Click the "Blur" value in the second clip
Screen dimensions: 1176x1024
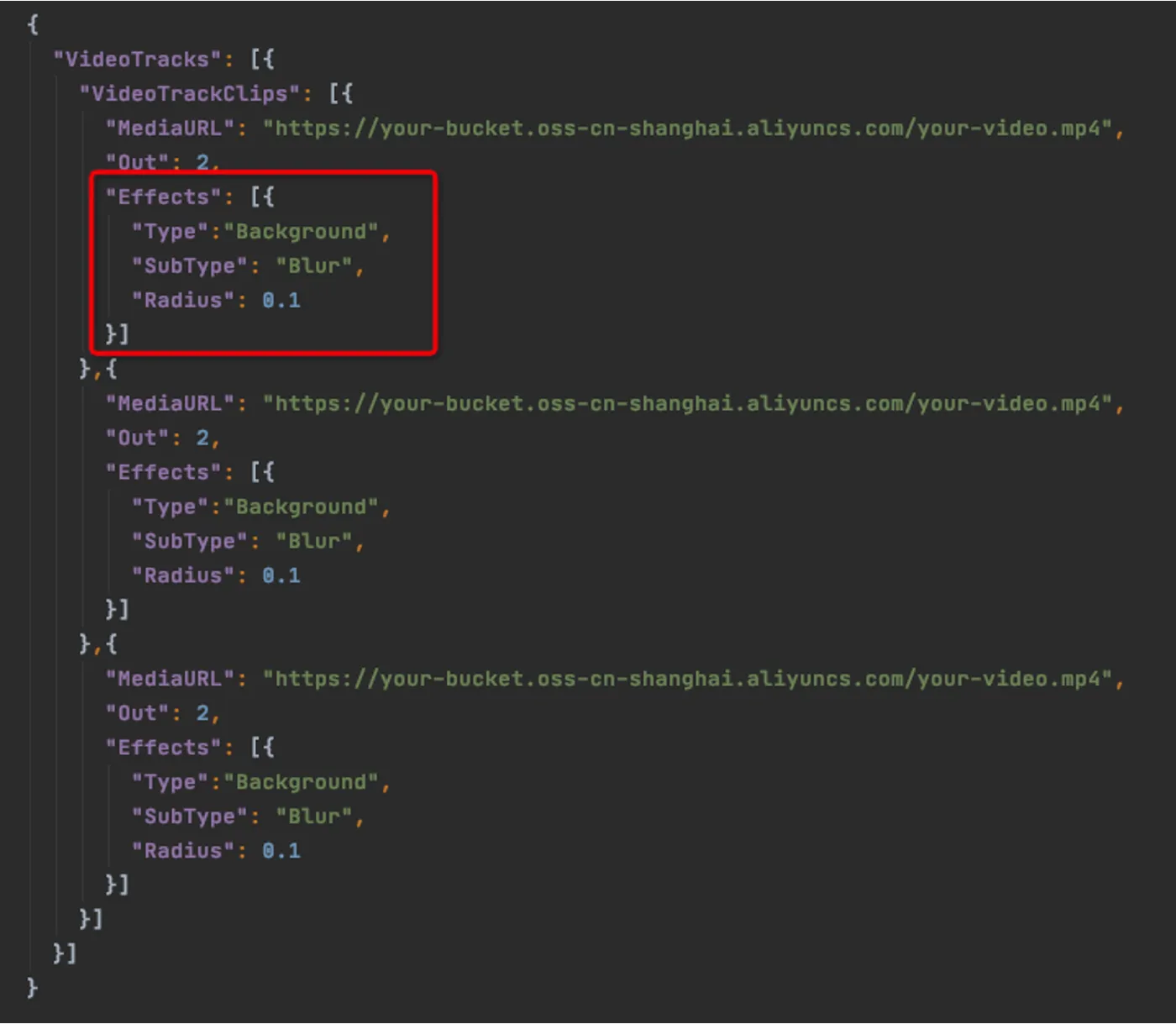313,542
